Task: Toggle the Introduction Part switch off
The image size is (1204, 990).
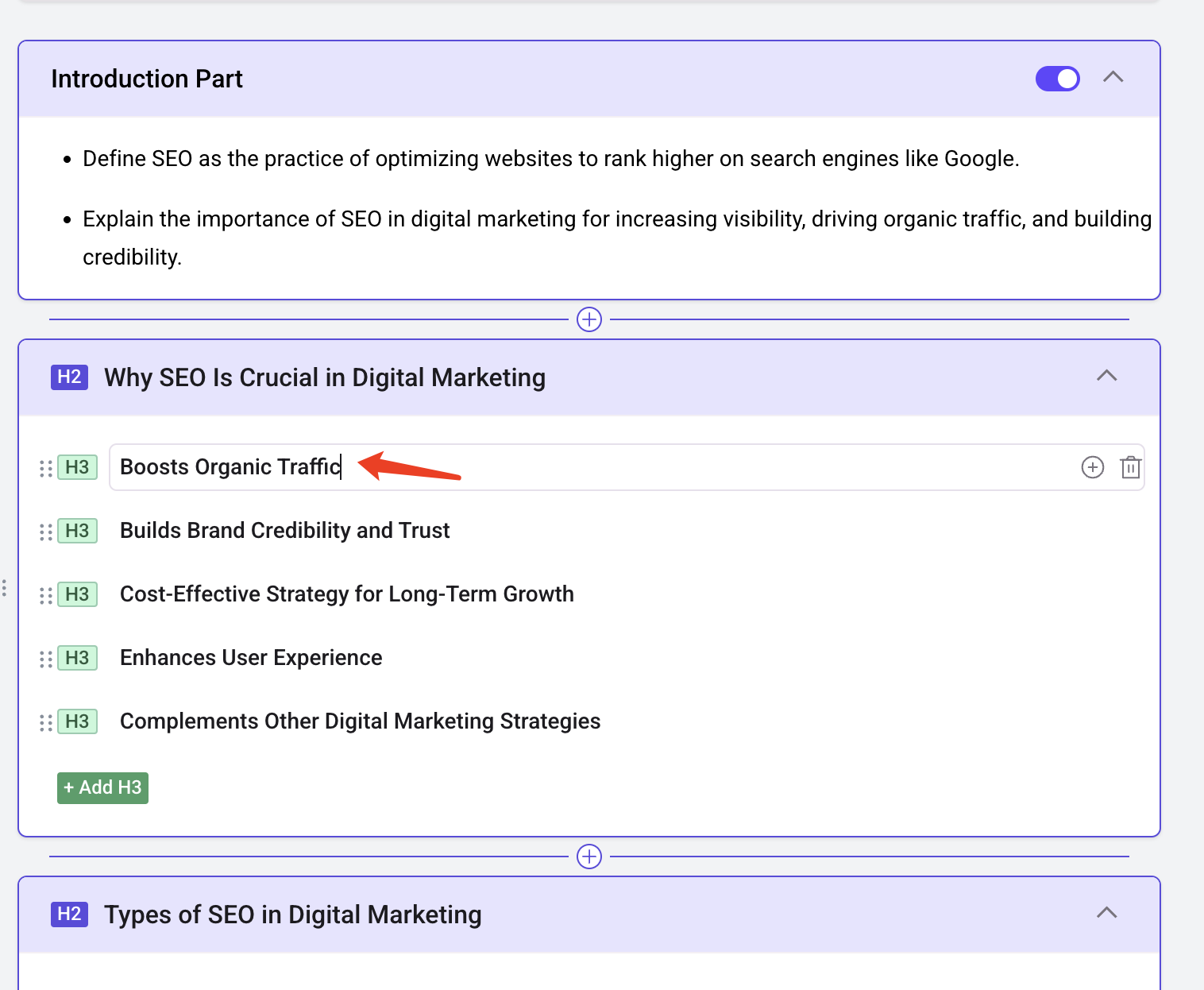Action: [1057, 79]
